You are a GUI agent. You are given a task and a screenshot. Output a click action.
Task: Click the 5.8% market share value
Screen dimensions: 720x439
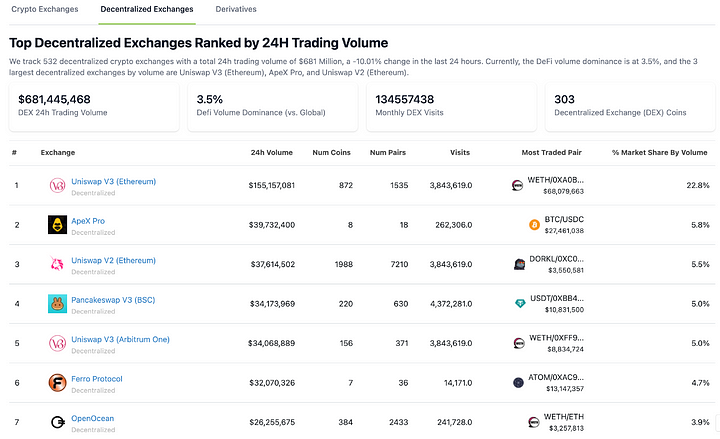(700, 225)
